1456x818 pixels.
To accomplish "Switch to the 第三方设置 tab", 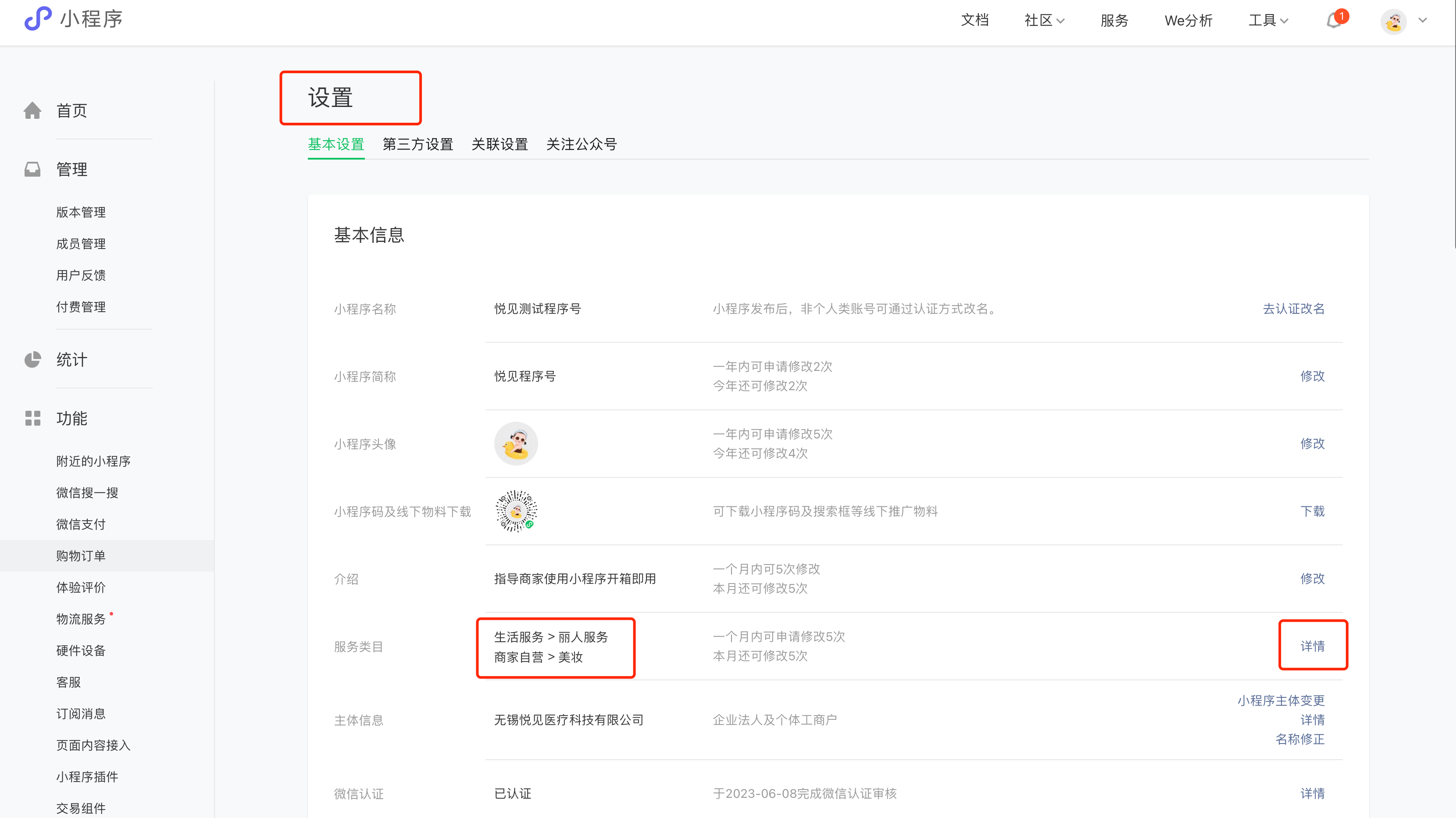I will pos(418,145).
